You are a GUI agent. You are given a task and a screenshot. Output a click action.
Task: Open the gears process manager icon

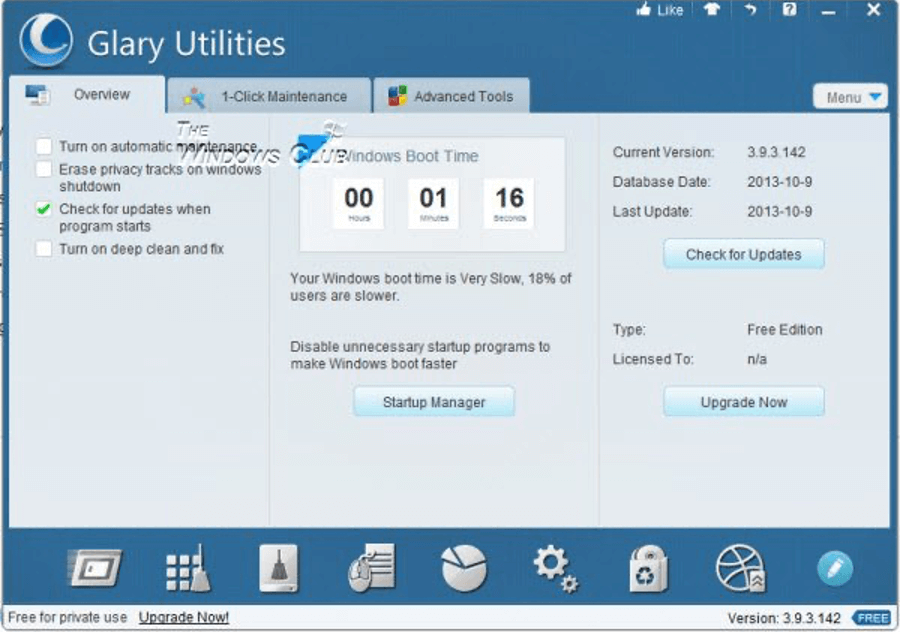555,568
